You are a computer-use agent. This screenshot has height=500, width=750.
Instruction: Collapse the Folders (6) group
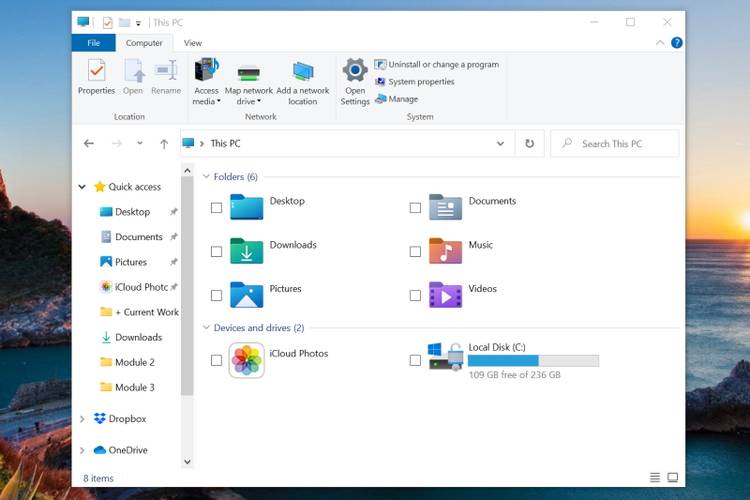click(x=207, y=177)
